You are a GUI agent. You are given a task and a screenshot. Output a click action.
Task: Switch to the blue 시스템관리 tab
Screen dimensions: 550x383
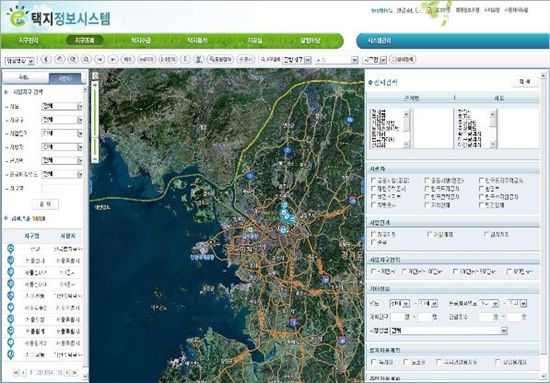pos(379,41)
